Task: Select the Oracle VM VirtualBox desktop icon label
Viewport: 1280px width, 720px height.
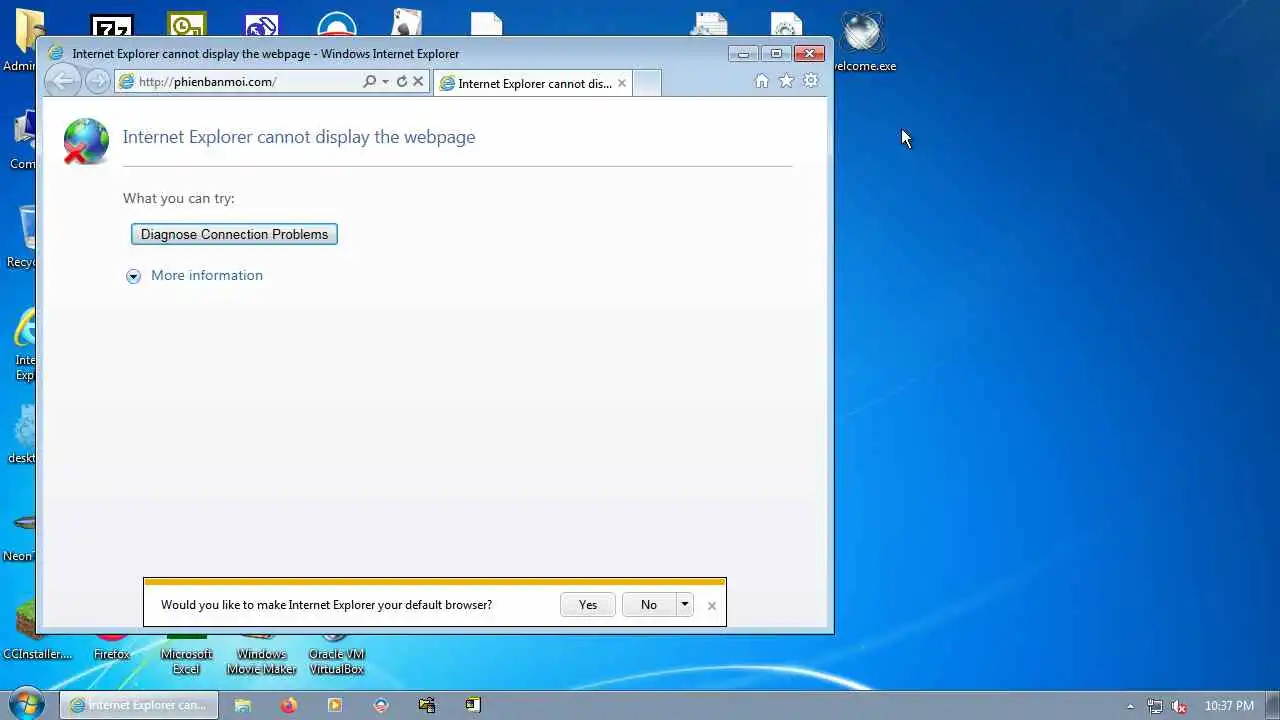Action: (336, 662)
